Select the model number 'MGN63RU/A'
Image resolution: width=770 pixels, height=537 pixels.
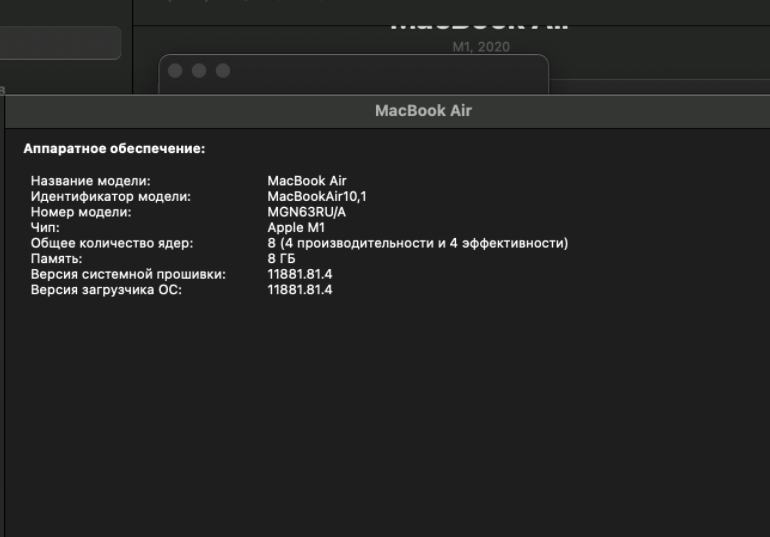click(306, 212)
